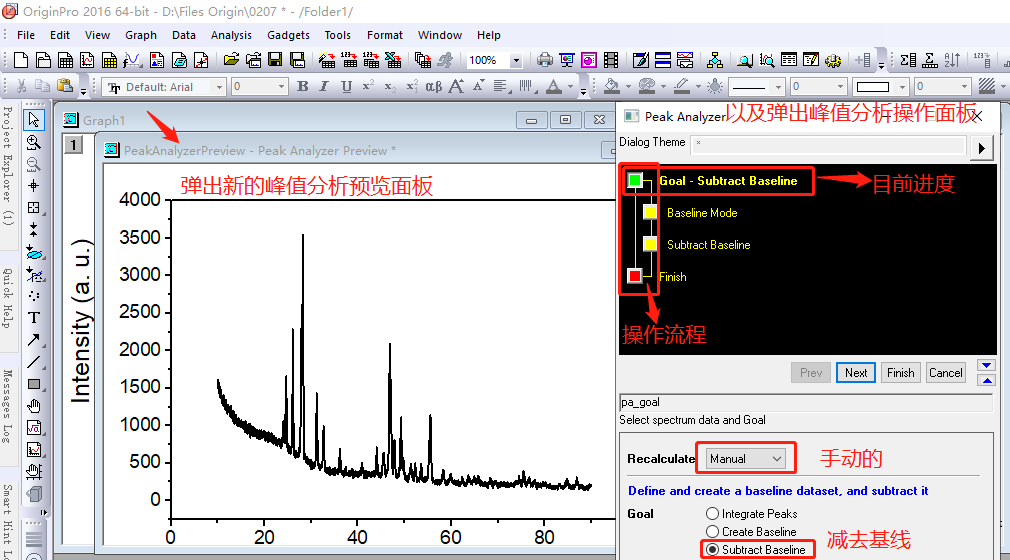The width and height of the screenshot is (1010, 560).
Task: Activate the Zoom In tool
Action: pyautogui.click(x=33, y=142)
